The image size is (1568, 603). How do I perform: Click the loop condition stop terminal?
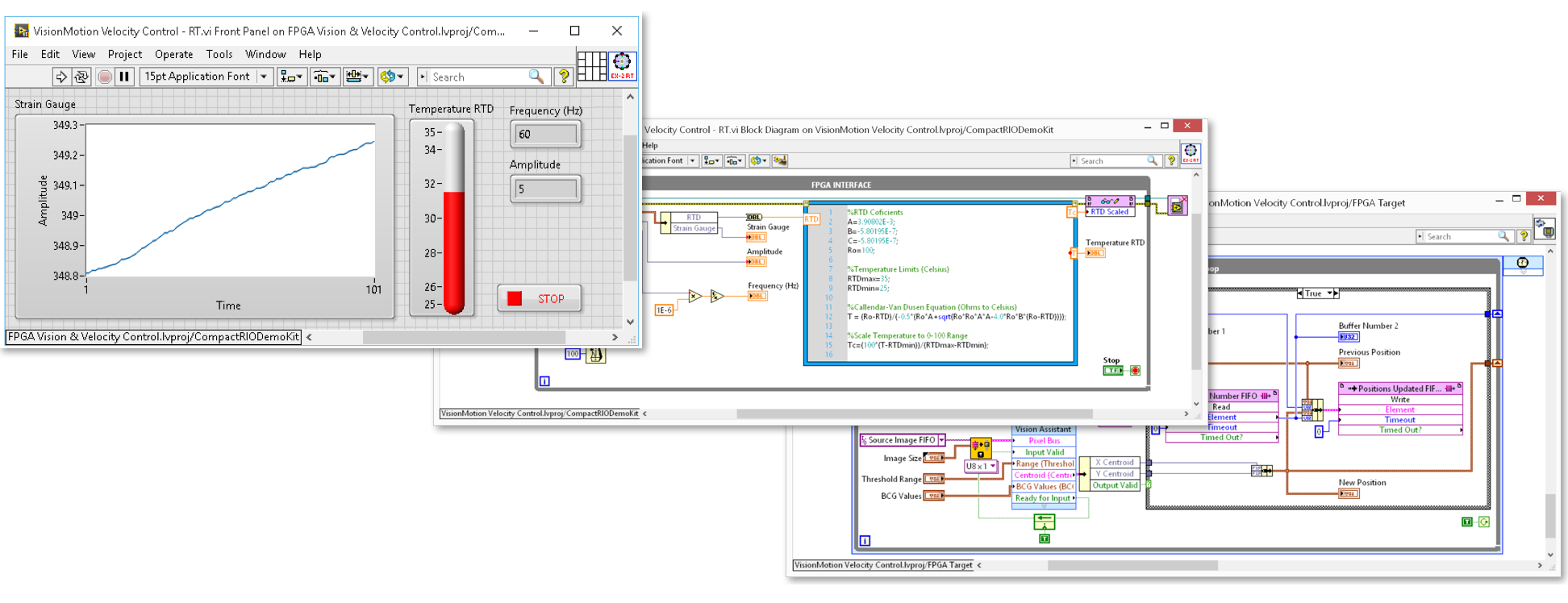(1135, 371)
